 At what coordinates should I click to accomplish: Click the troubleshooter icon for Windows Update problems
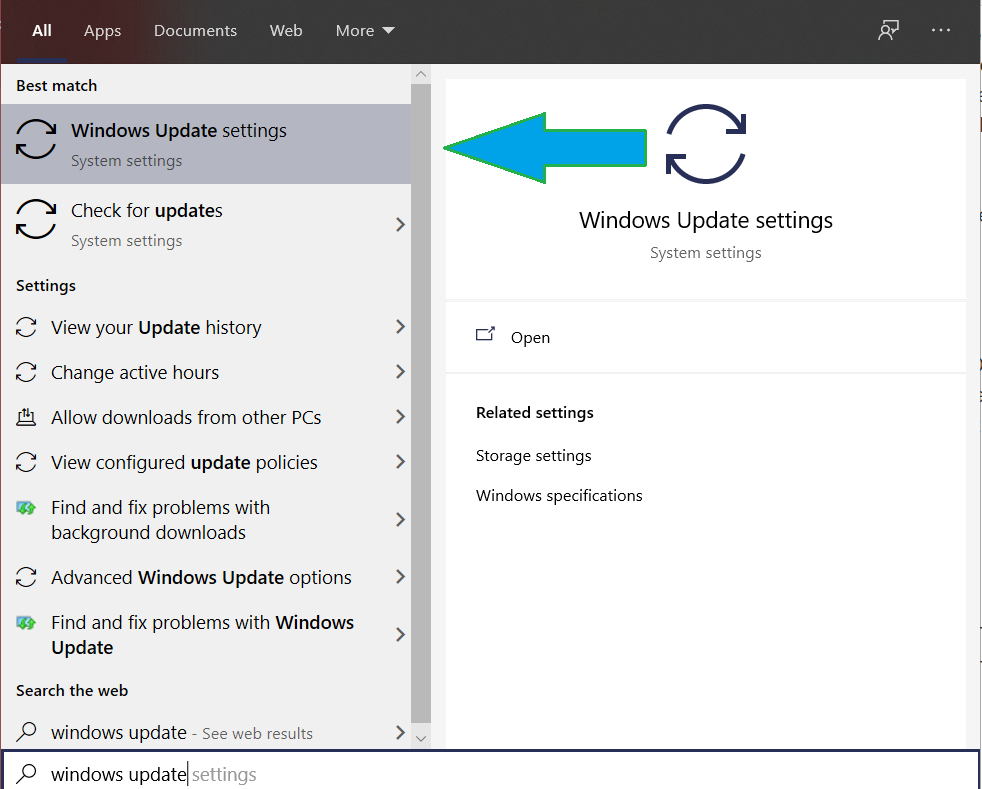(x=26, y=623)
